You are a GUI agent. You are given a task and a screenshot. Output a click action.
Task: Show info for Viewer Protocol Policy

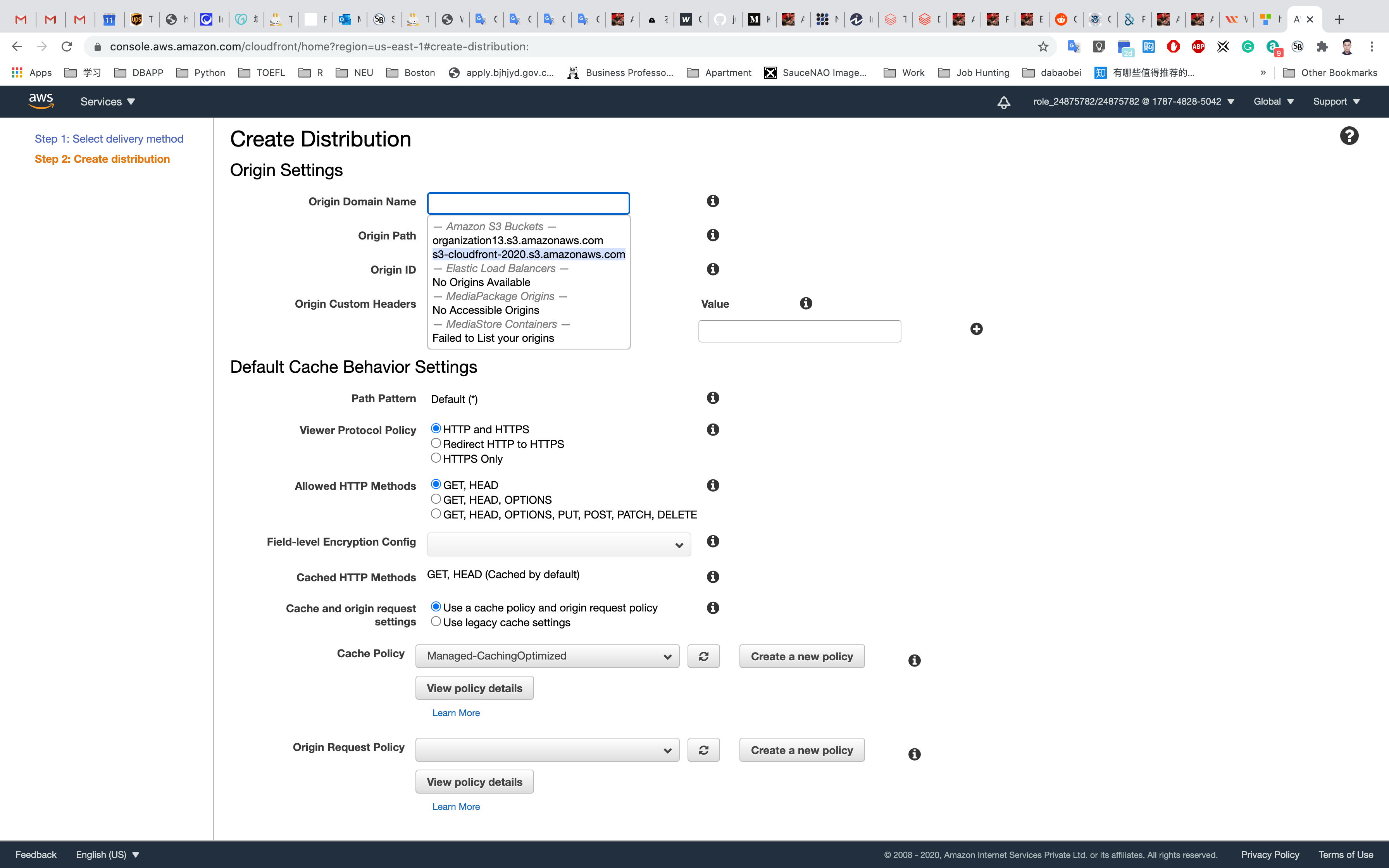tap(713, 429)
